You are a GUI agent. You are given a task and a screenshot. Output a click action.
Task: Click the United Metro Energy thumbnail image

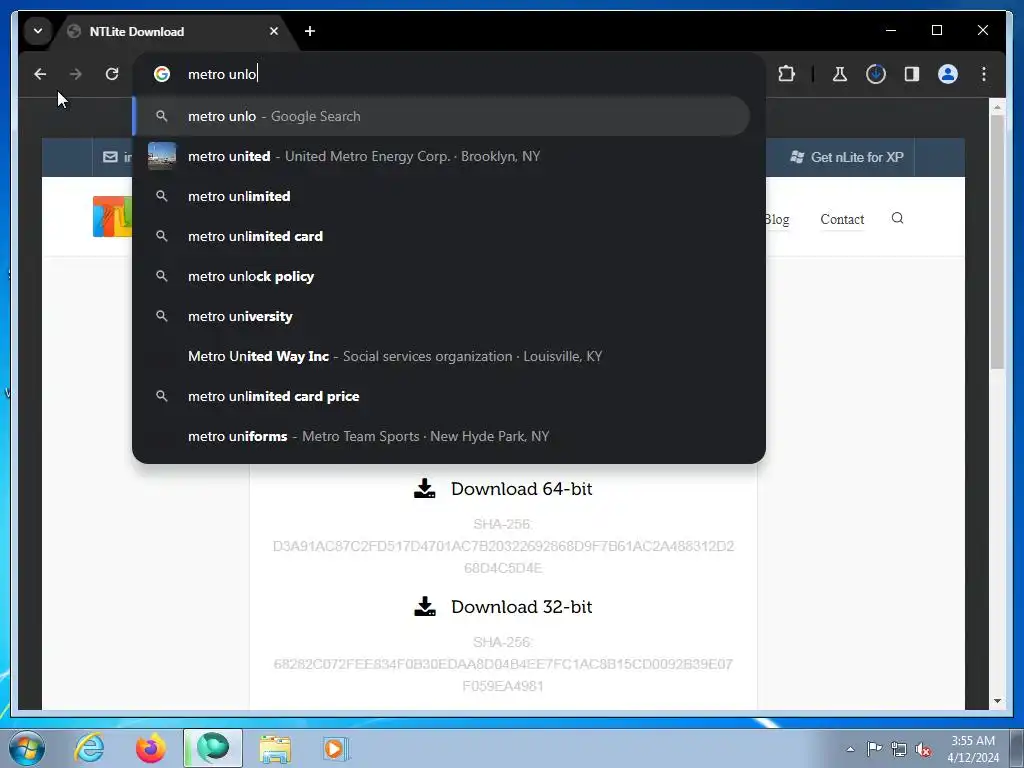(162, 156)
